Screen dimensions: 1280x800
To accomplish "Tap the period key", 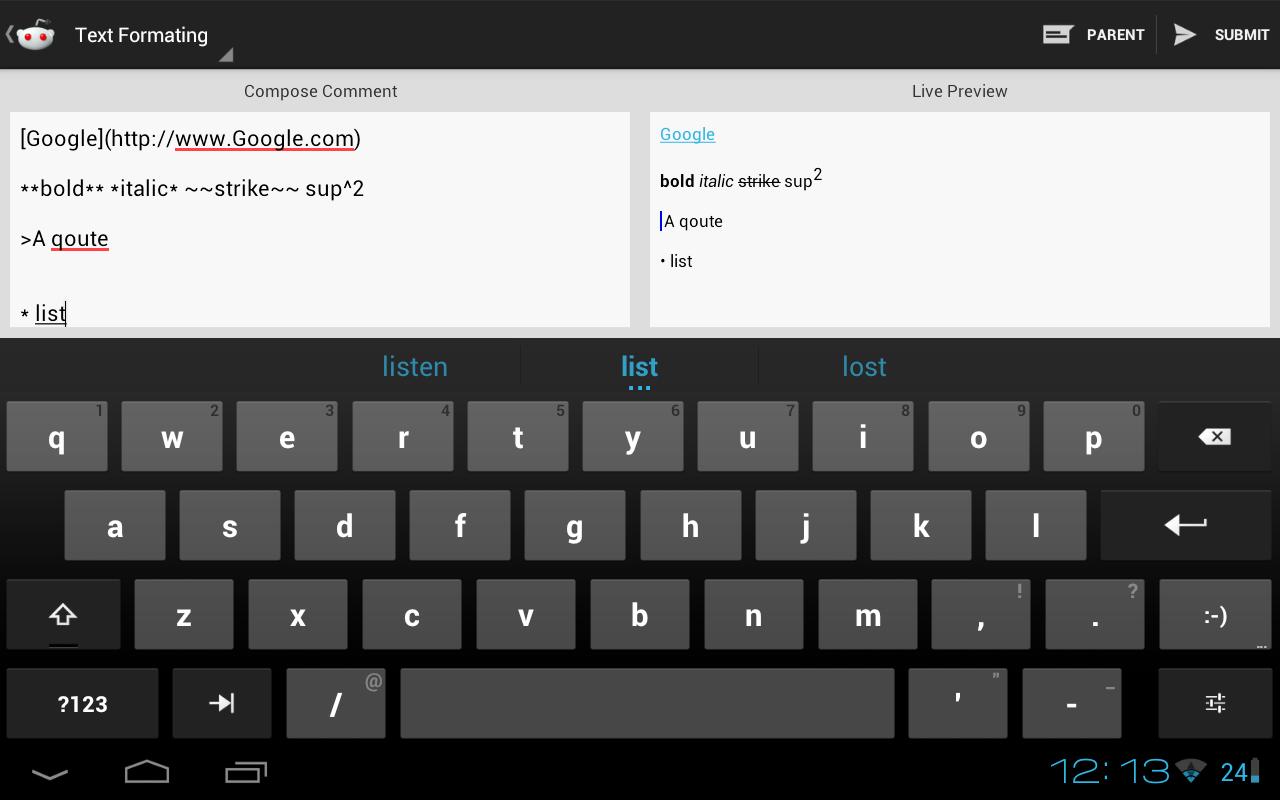I will 1095,615.
